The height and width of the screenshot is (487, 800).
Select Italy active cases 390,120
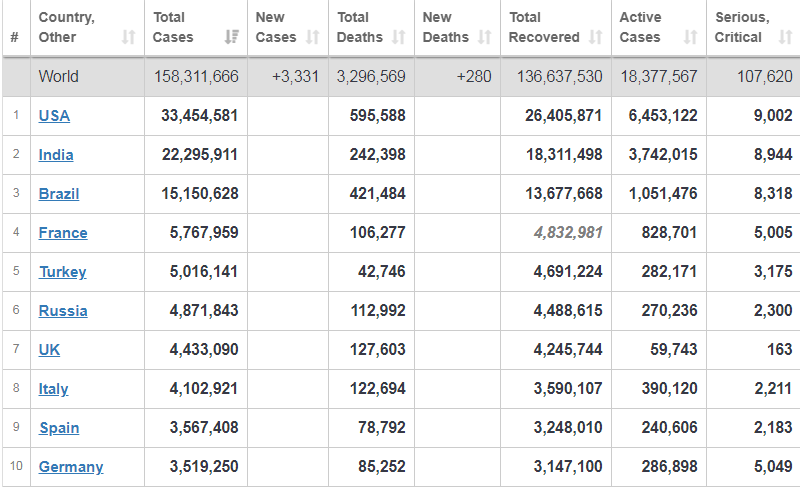[x=669, y=389]
